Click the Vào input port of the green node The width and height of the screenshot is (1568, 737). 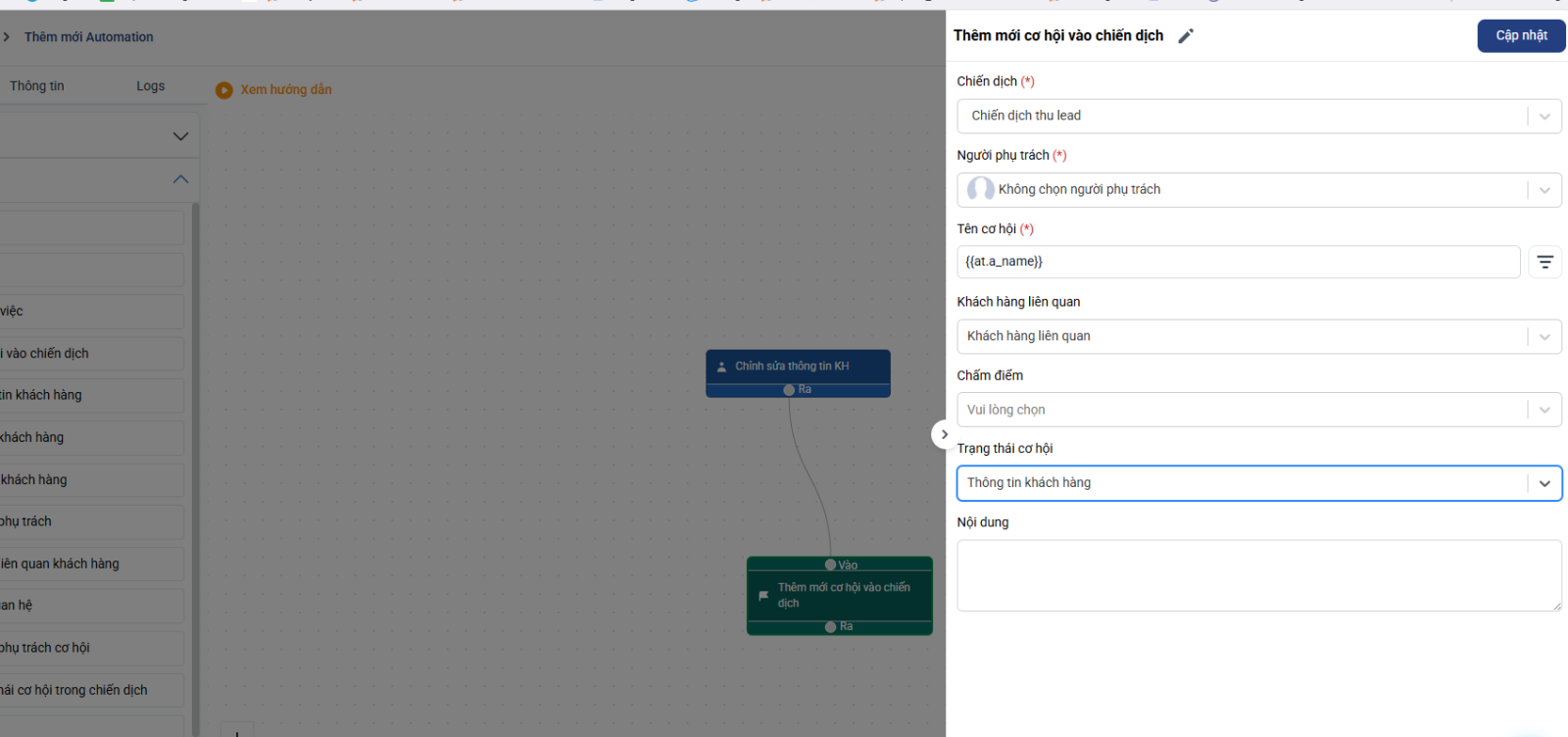coord(830,565)
